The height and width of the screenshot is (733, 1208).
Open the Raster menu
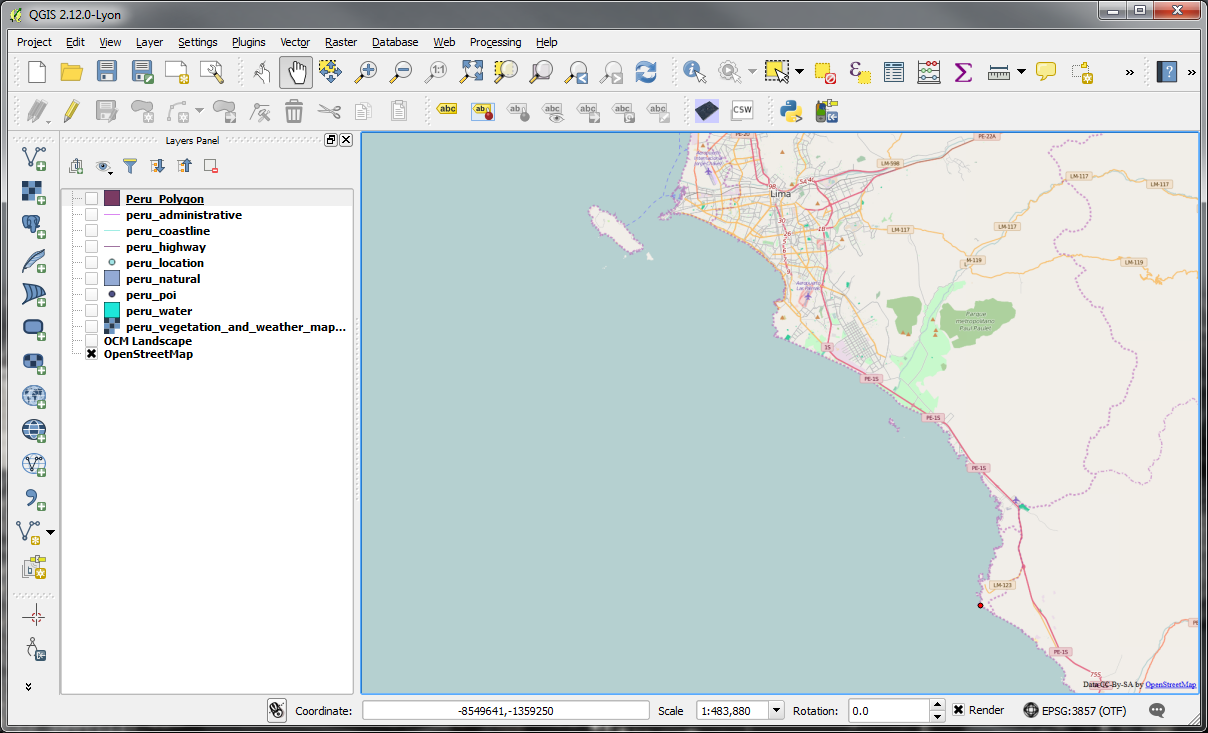[341, 42]
